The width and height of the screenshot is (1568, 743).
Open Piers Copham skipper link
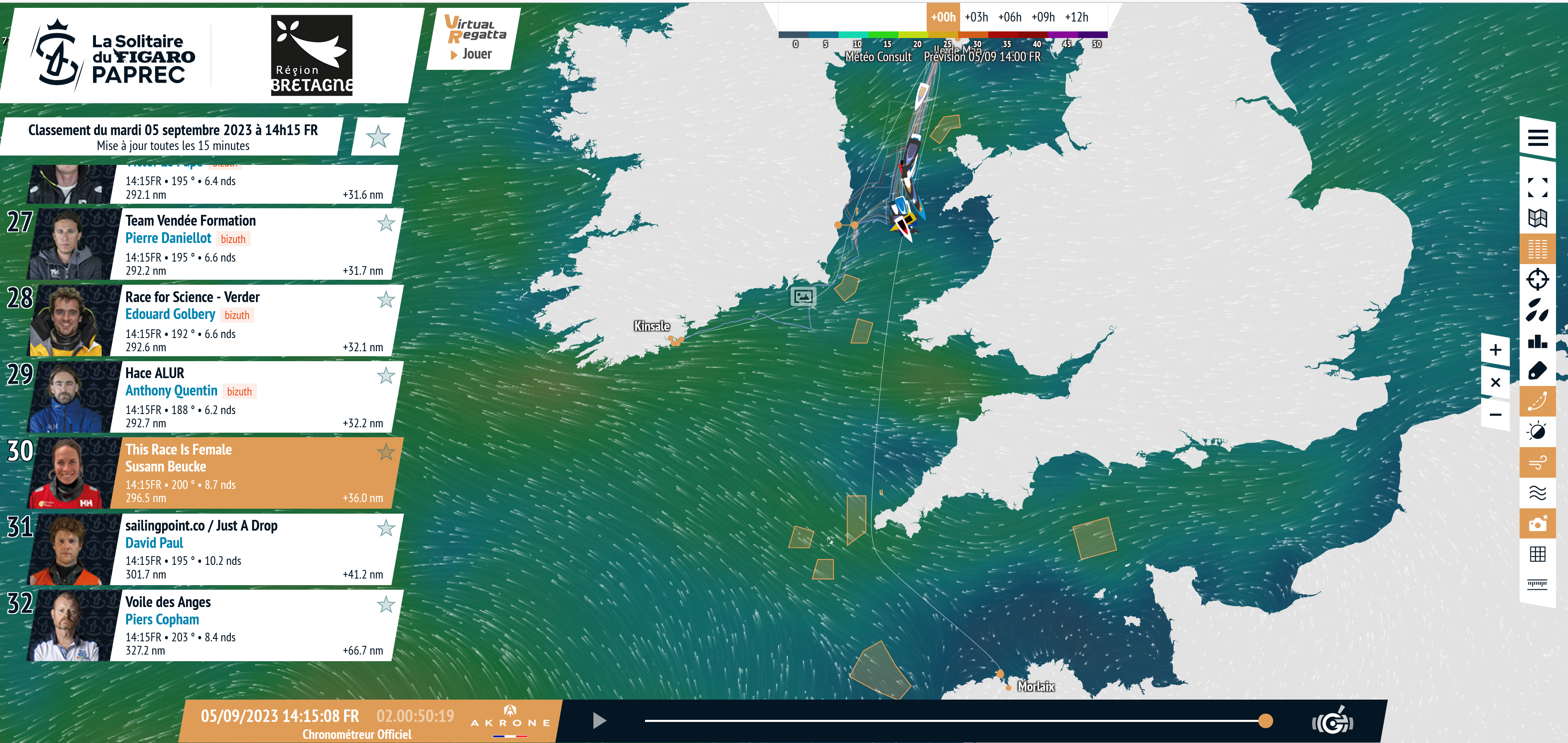point(162,619)
